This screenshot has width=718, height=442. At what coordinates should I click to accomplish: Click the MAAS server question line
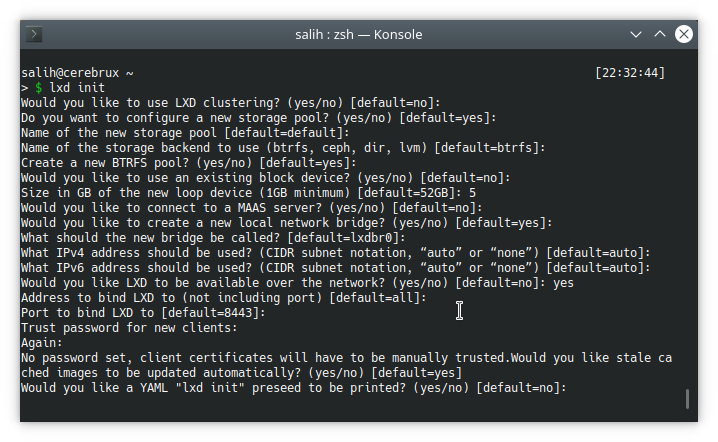click(252, 208)
